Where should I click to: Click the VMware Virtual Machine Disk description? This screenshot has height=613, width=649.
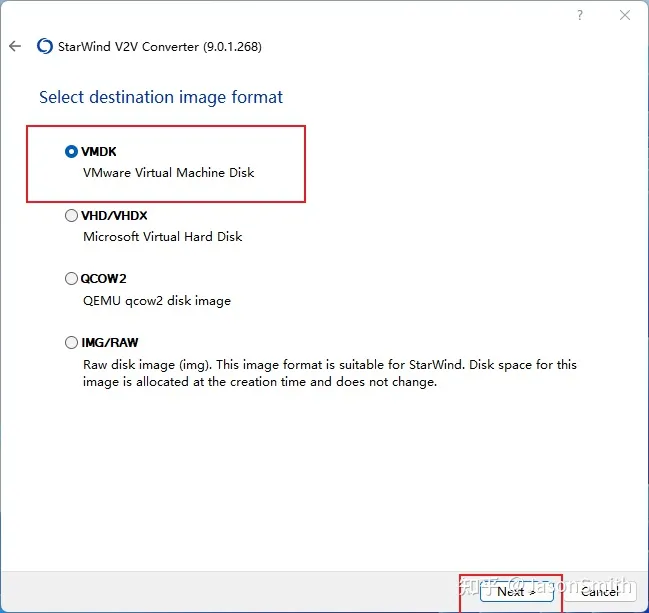[168, 173]
